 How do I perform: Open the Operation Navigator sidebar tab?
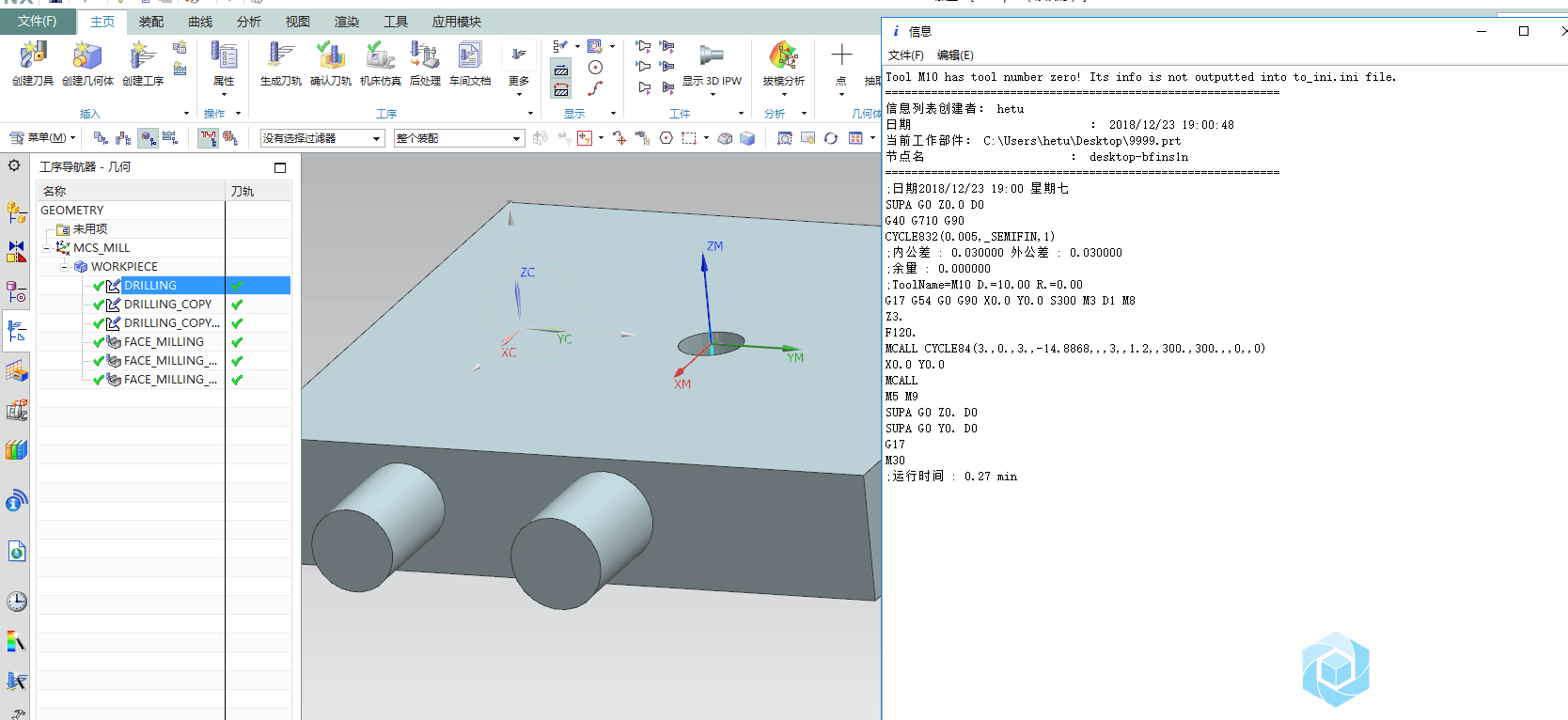(16, 331)
